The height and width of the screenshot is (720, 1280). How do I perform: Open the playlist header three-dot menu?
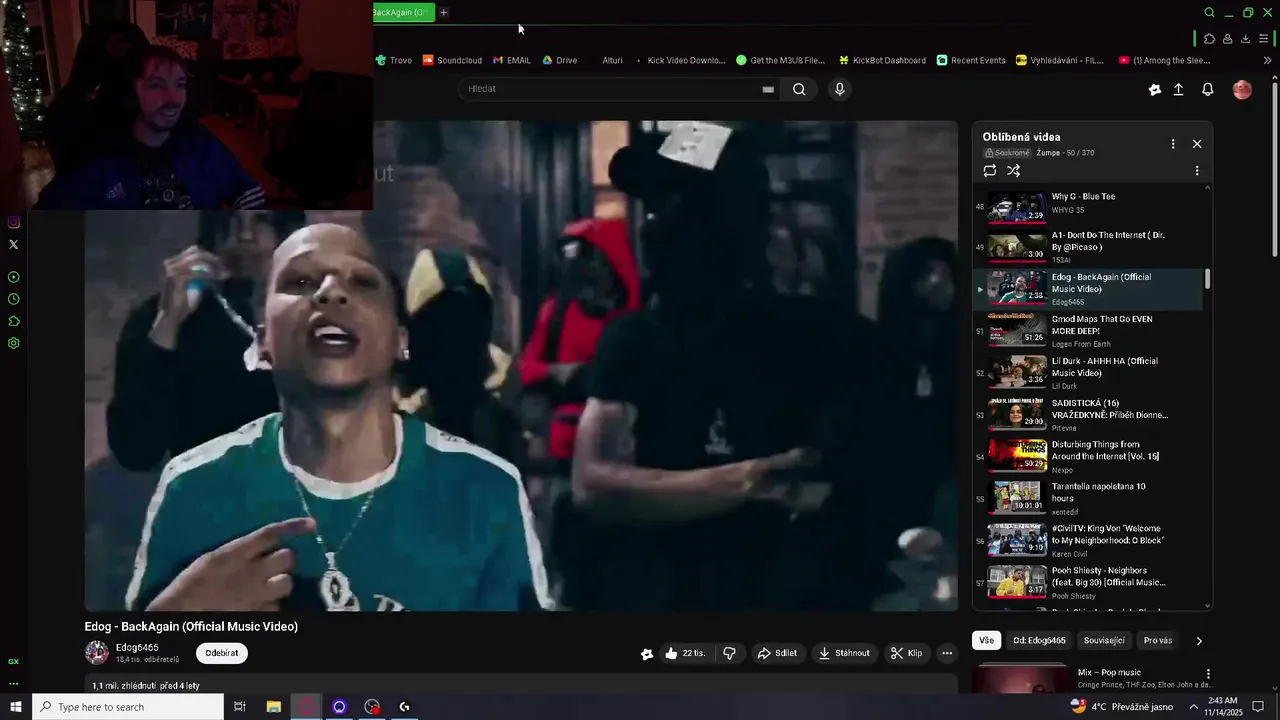pos(1173,144)
